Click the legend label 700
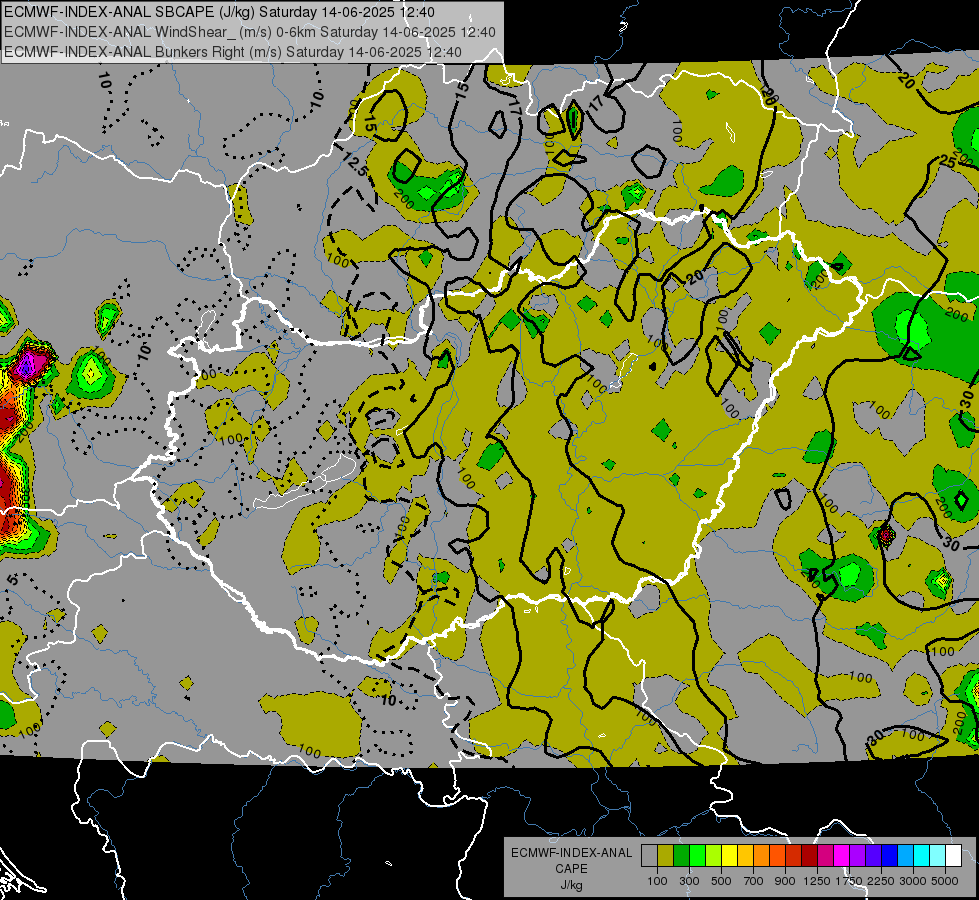 click(x=754, y=881)
